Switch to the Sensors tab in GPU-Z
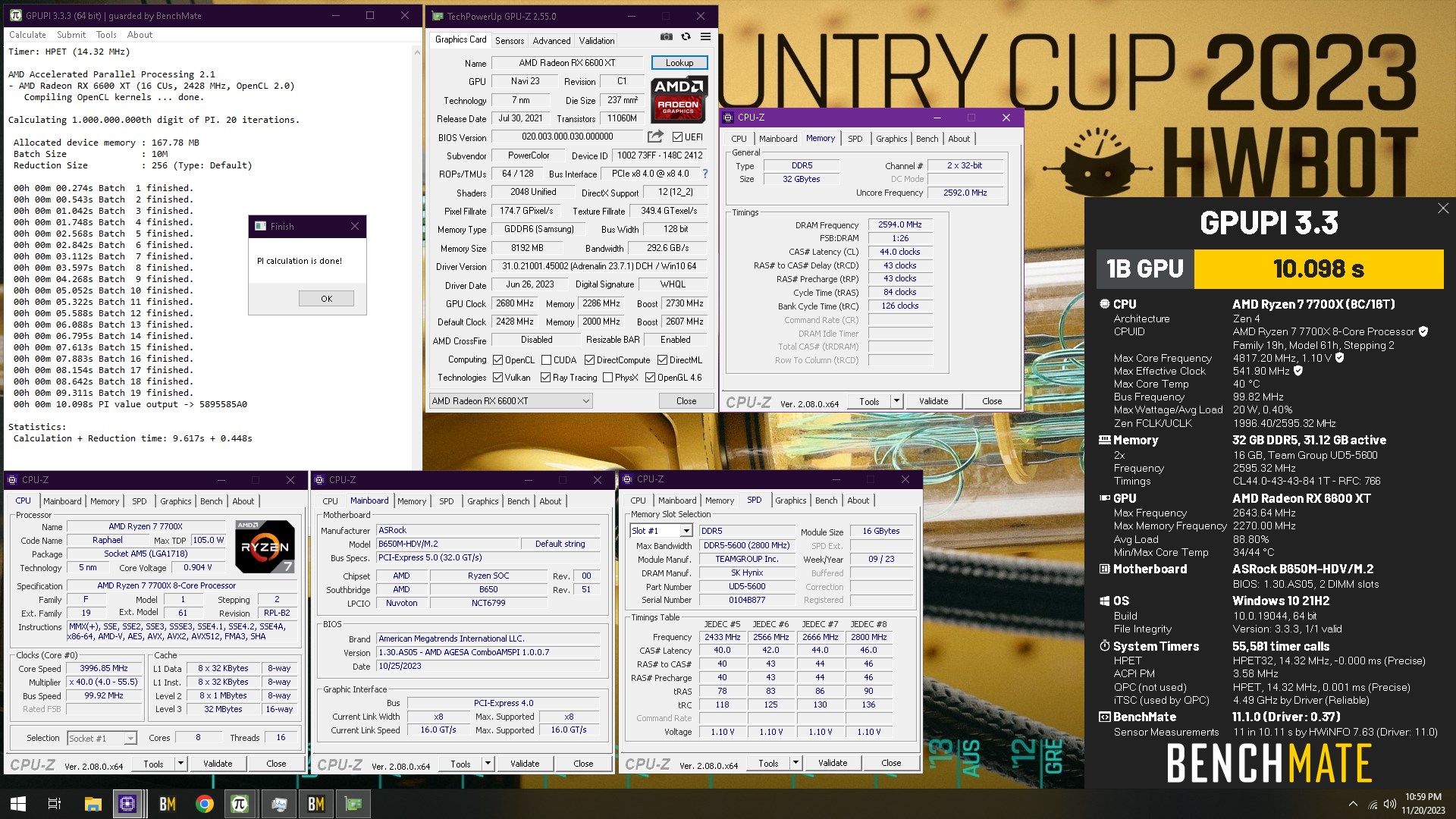The image size is (1456, 819). [510, 41]
